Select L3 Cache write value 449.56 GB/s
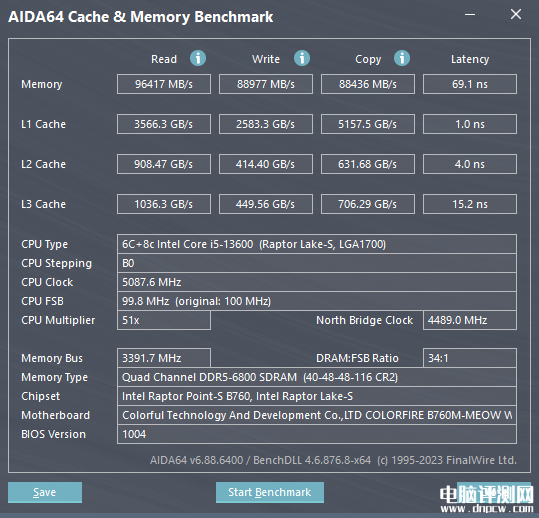Screen dimensions: 539x518 266,204
